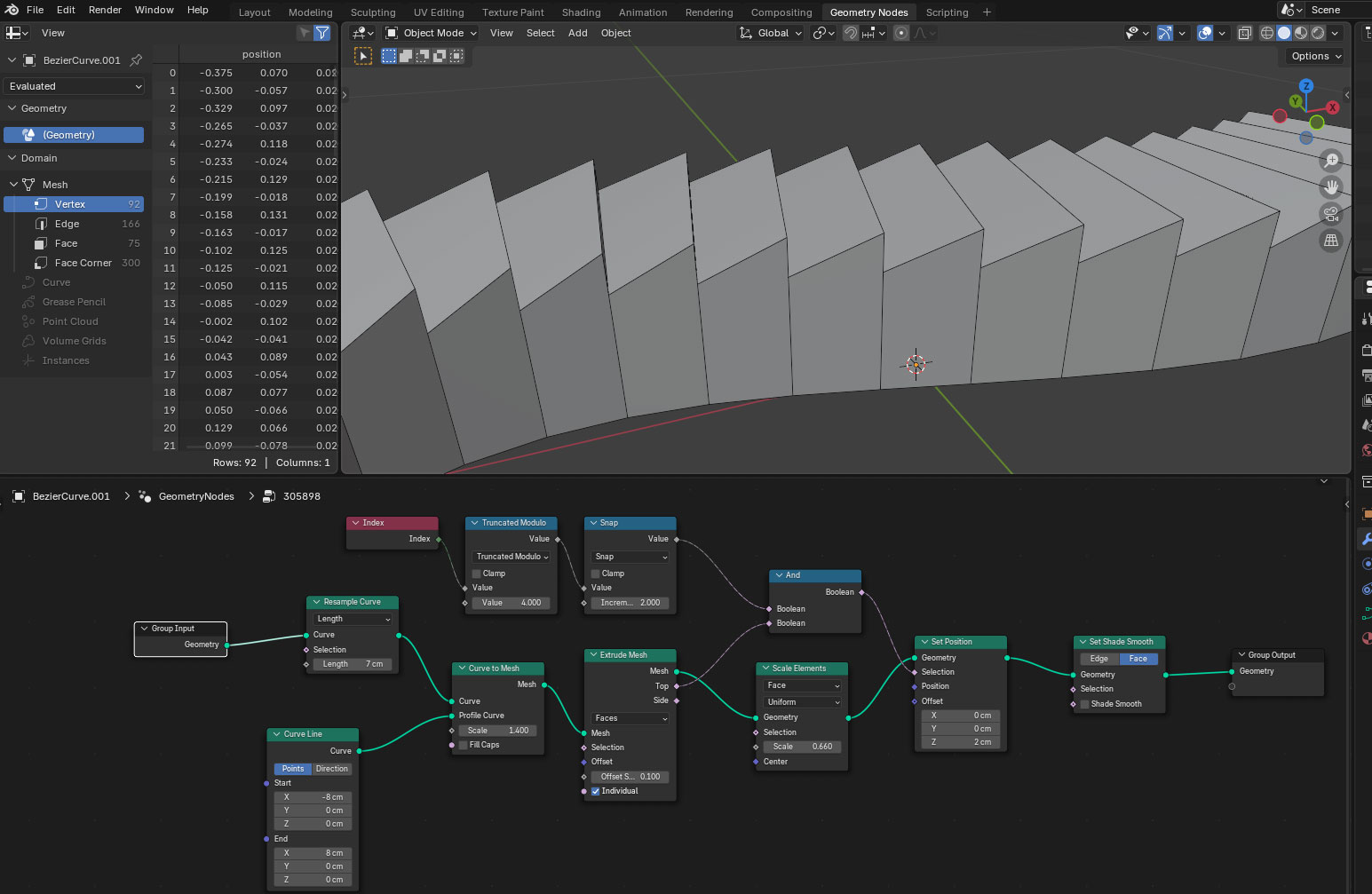Select the tweak select box tool icon

click(x=363, y=56)
